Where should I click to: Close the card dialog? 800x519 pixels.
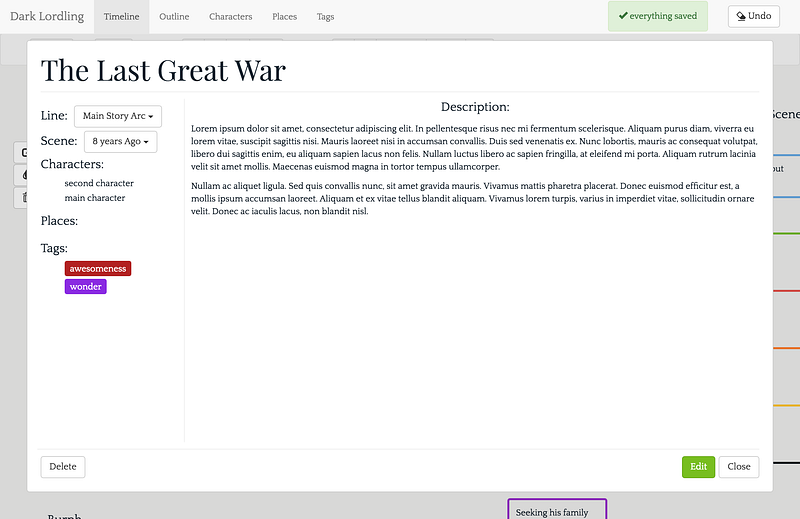pyautogui.click(x=739, y=467)
